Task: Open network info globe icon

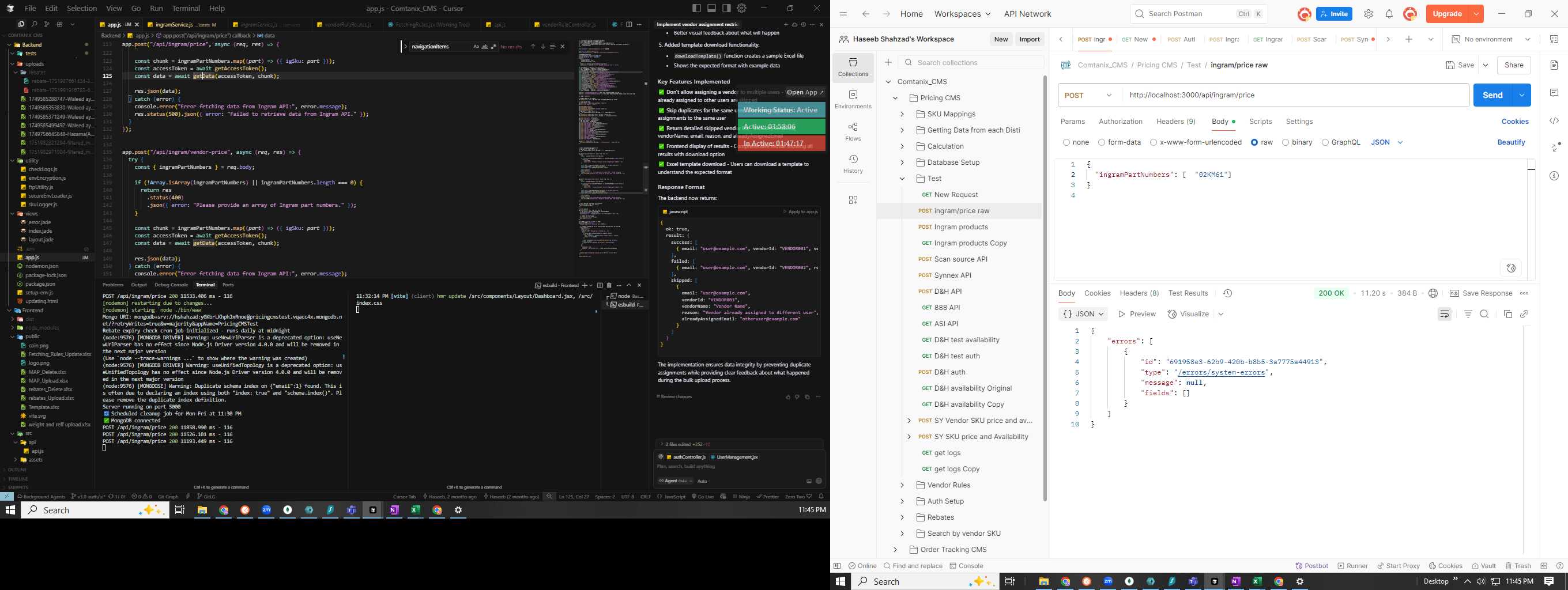Action: [1433, 293]
